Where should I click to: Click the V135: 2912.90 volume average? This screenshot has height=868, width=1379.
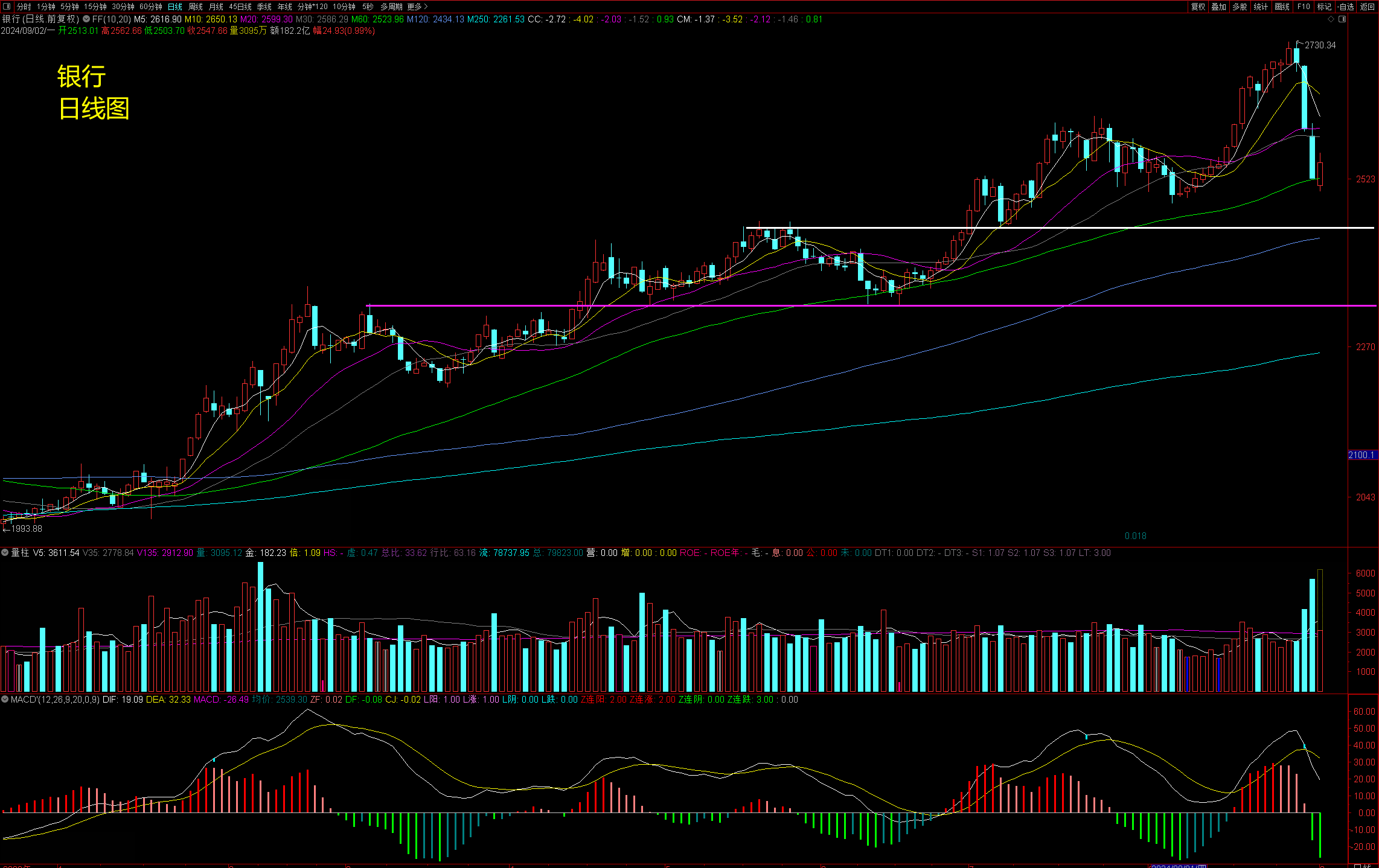point(165,553)
